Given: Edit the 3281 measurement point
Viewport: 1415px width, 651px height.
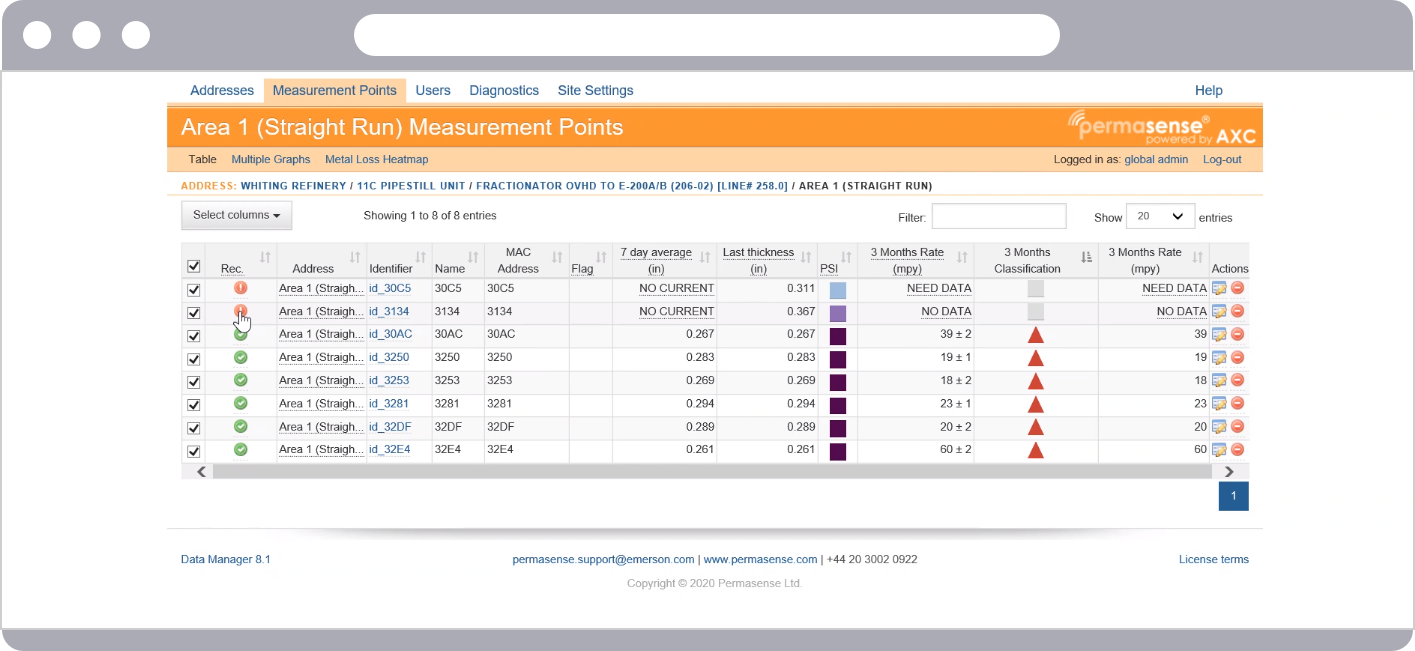Looking at the screenshot, I should point(1219,403).
